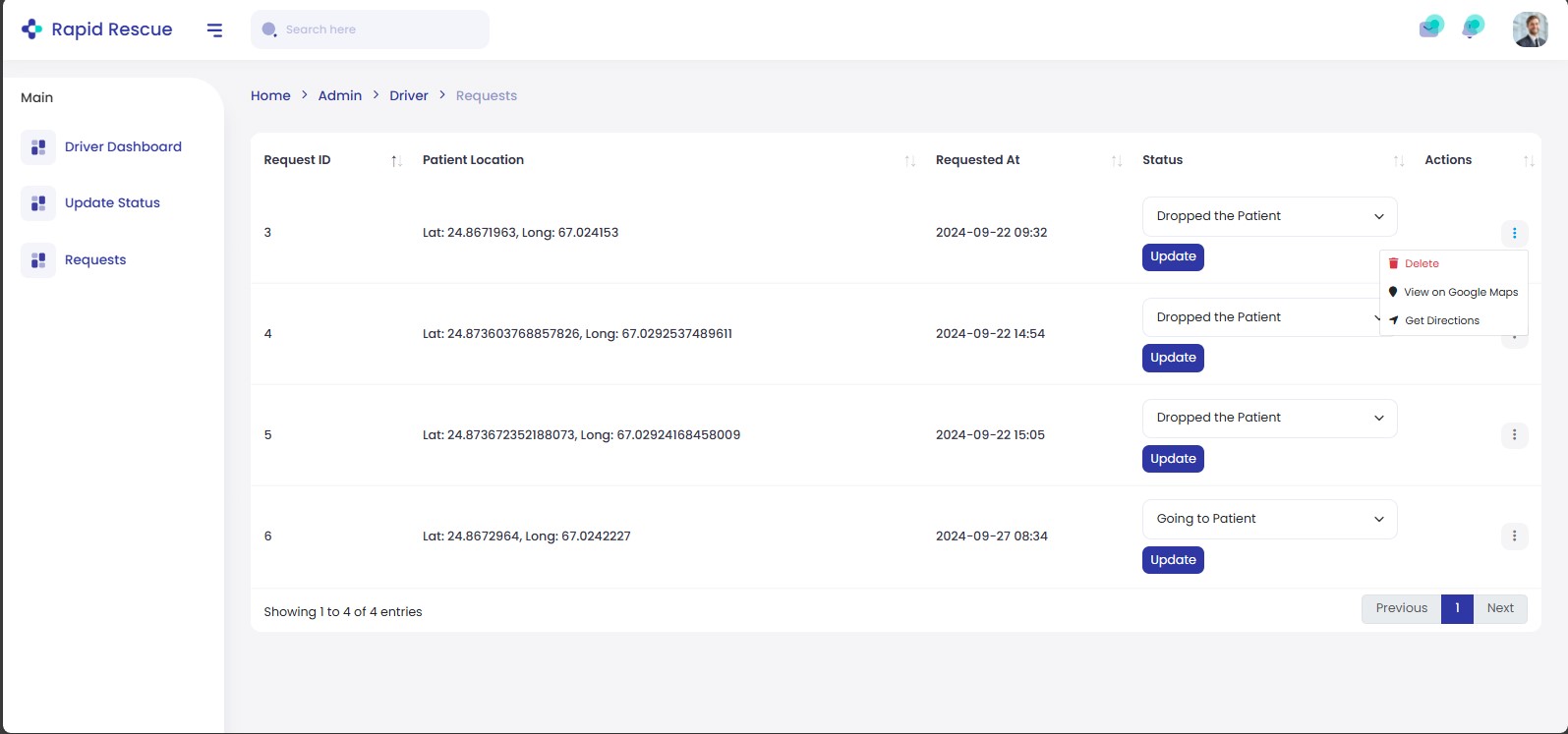1568x734 pixels.
Task: Open the mail messages icon
Action: [x=1430, y=28]
